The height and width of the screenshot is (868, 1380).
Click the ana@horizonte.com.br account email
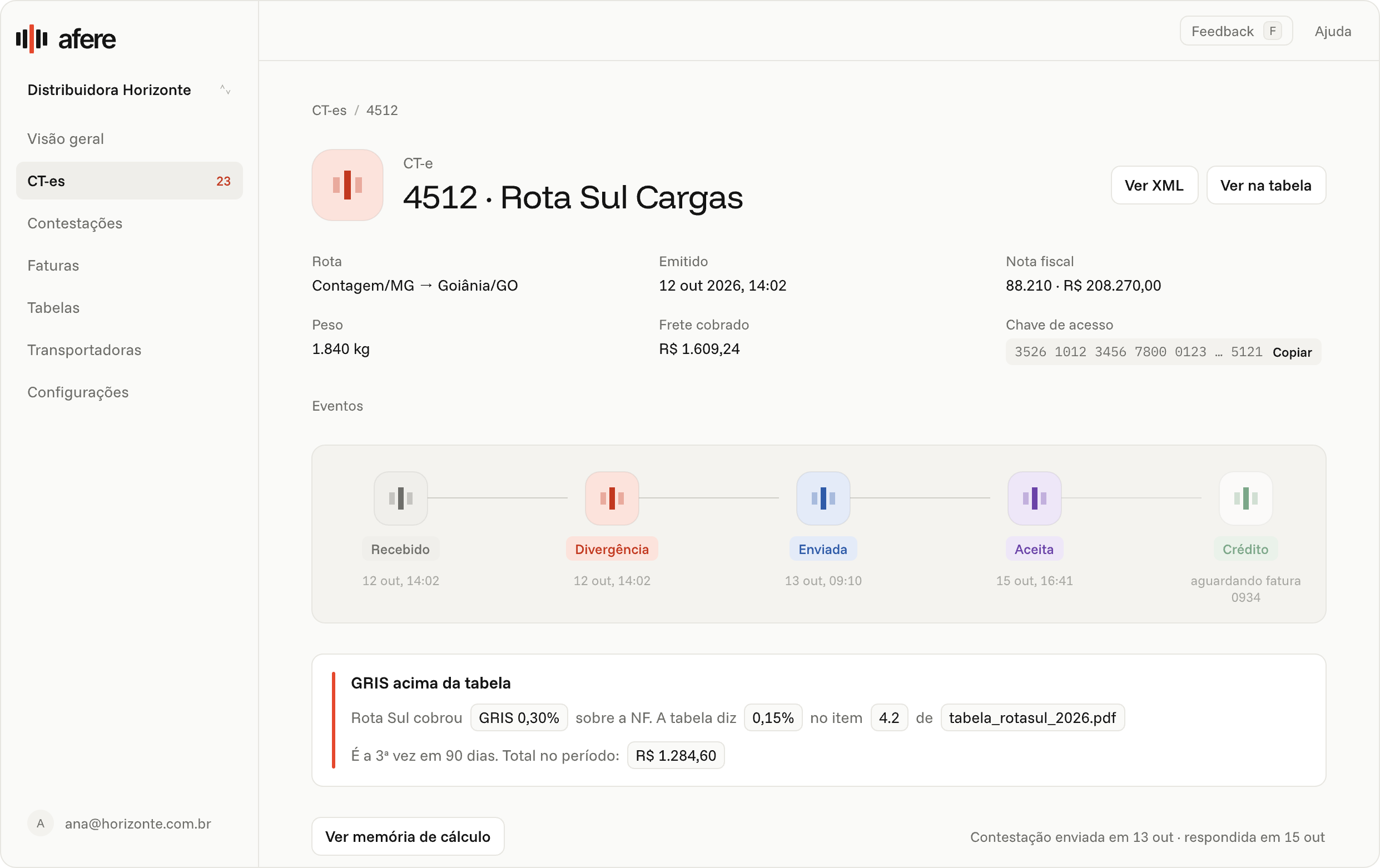[138, 824]
